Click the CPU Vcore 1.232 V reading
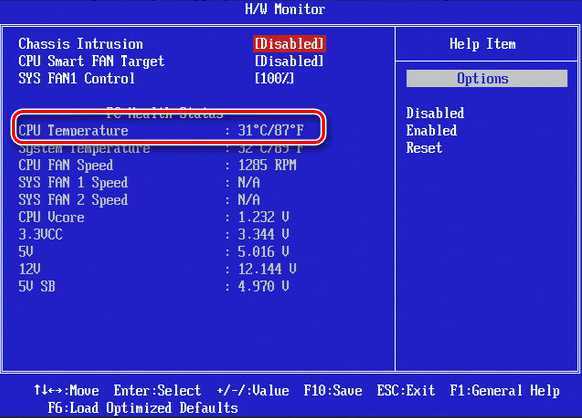Image resolution: width=582 pixels, height=418 pixels. (263, 217)
